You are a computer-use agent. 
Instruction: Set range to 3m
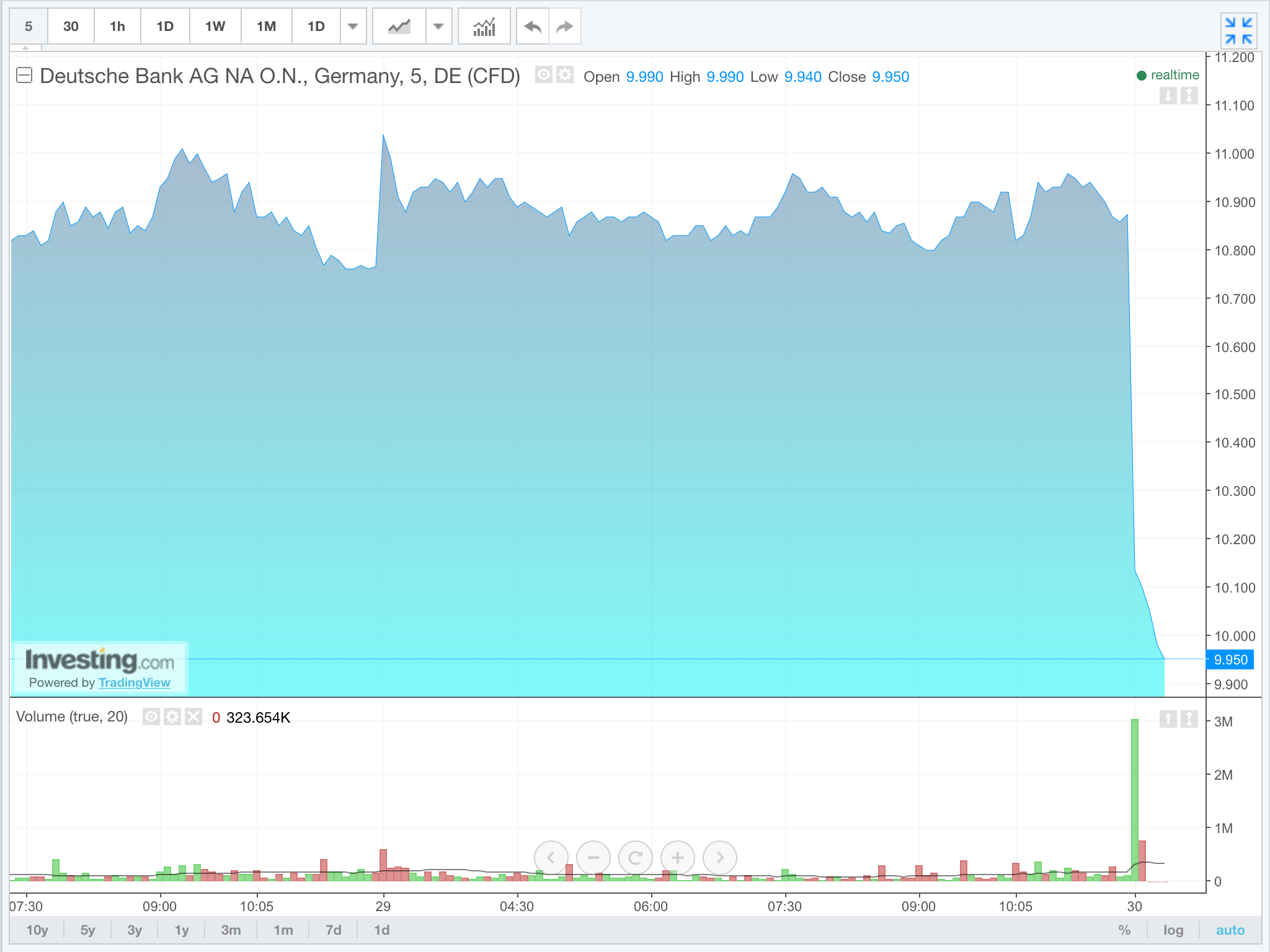coord(231,930)
